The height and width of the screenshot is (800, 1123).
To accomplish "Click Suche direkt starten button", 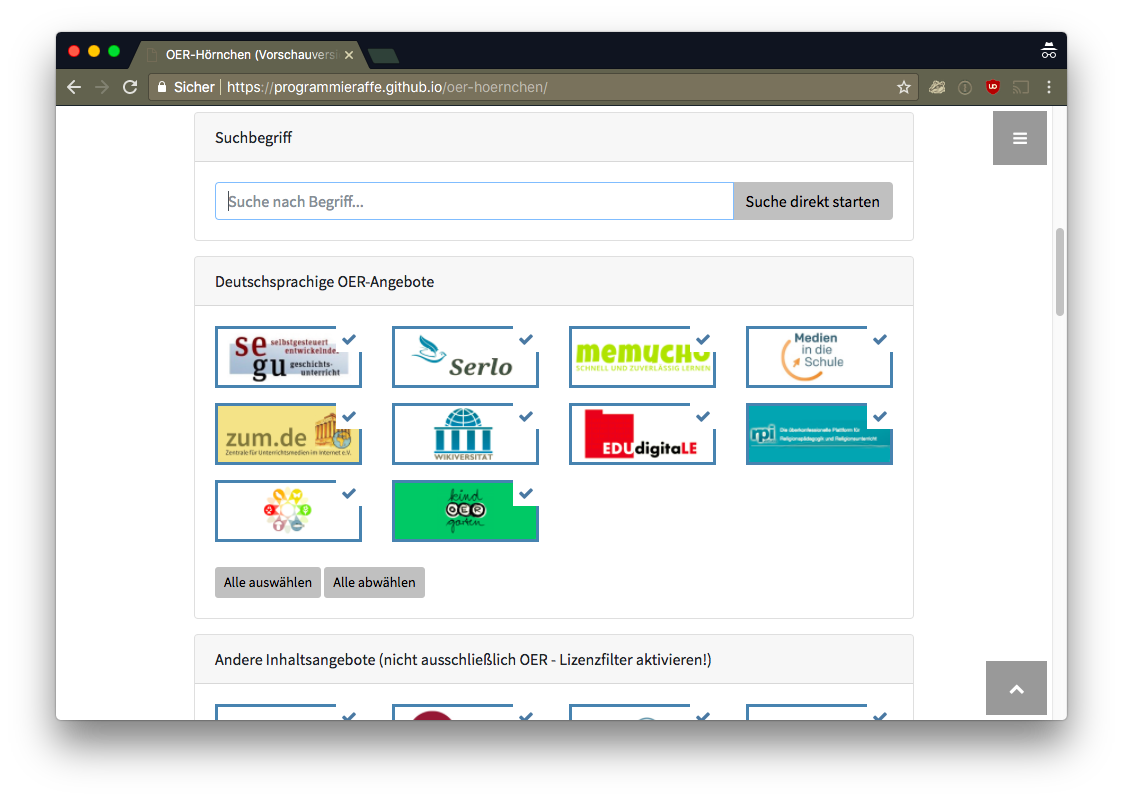I will tap(813, 201).
